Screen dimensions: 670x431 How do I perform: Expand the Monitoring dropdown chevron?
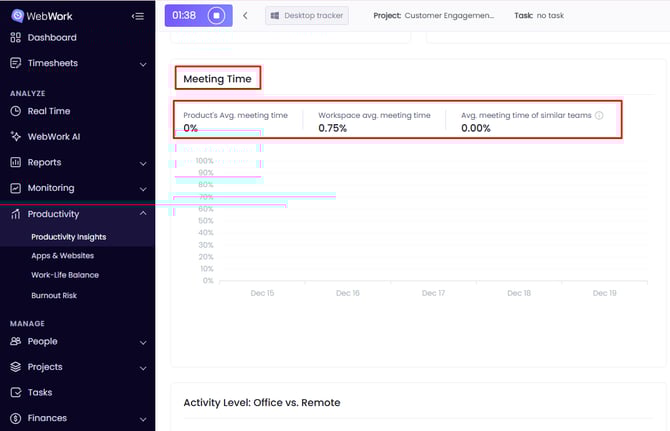[143, 189]
